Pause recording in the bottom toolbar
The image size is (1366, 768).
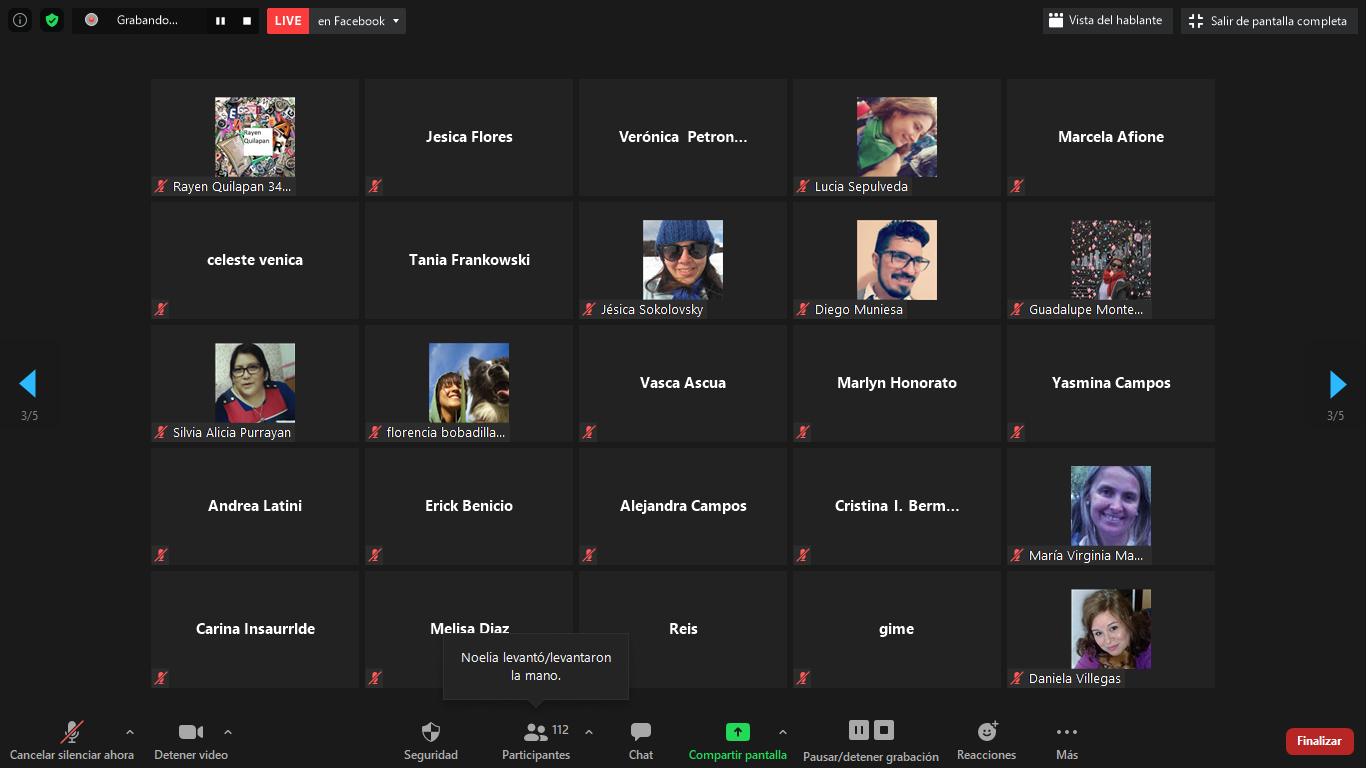click(858, 730)
